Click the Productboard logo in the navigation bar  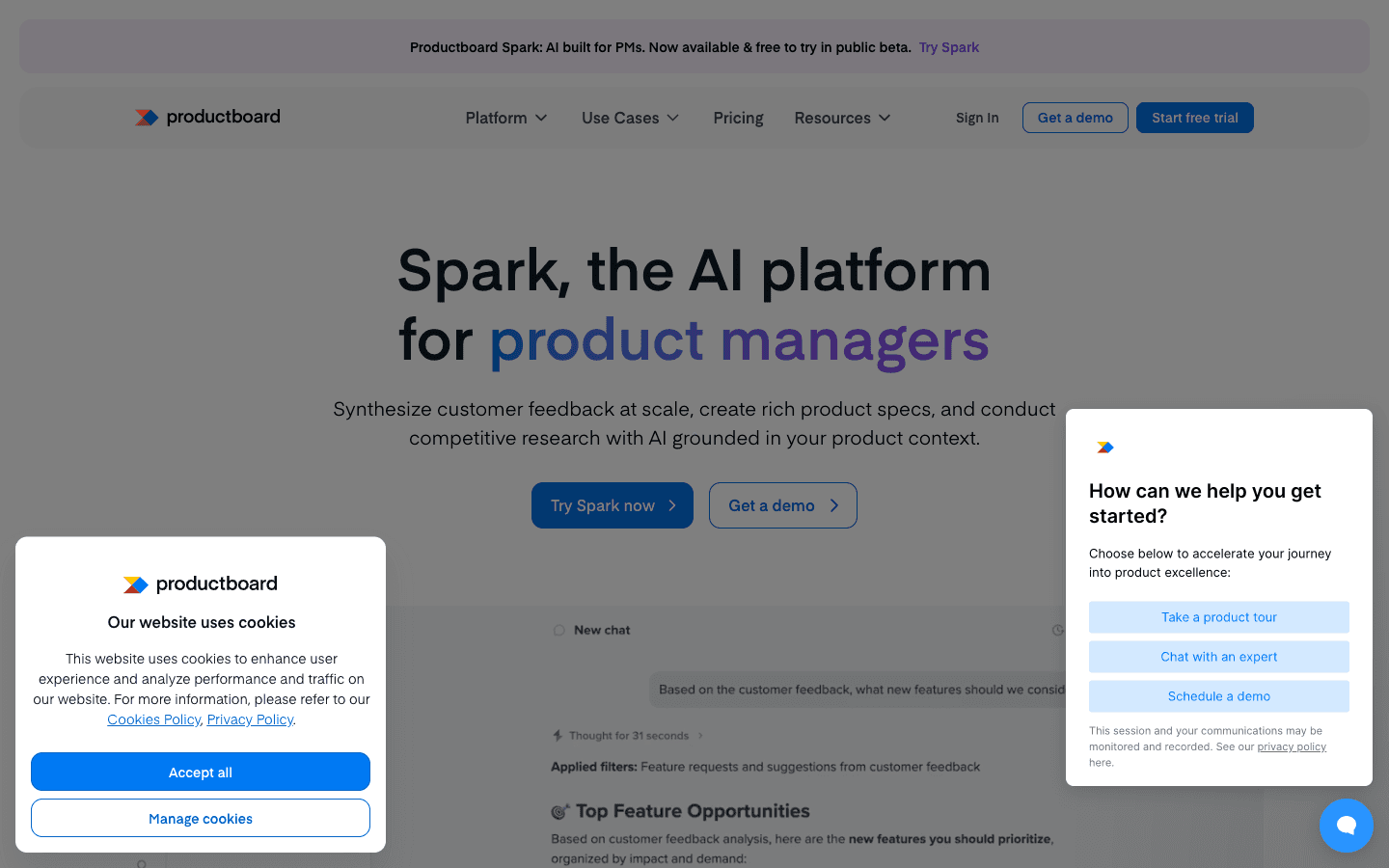[x=206, y=117]
